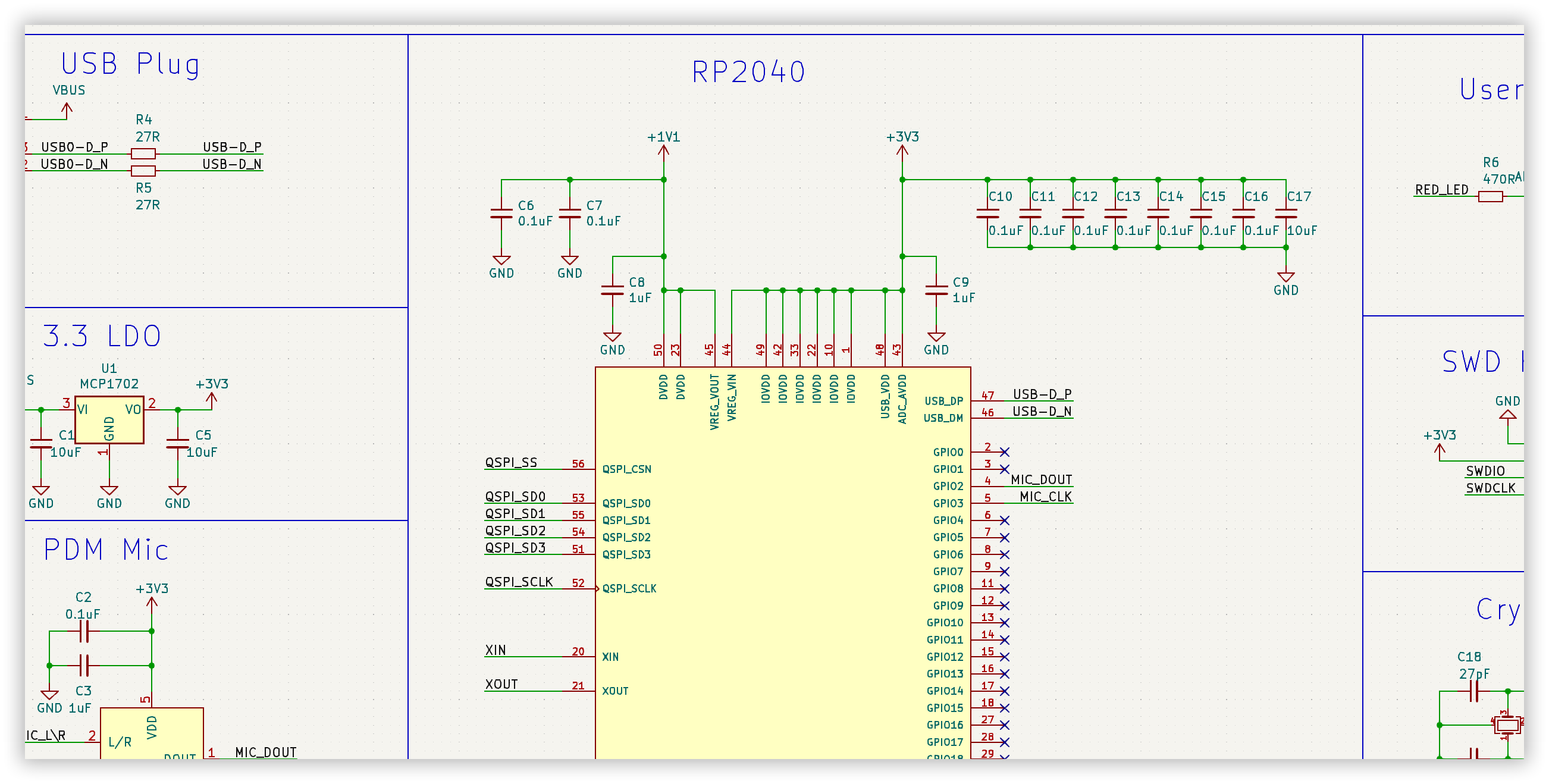Image resolution: width=1549 pixels, height=784 pixels.
Task: Click the C5 10uF capacitor symbol
Action: (x=177, y=444)
